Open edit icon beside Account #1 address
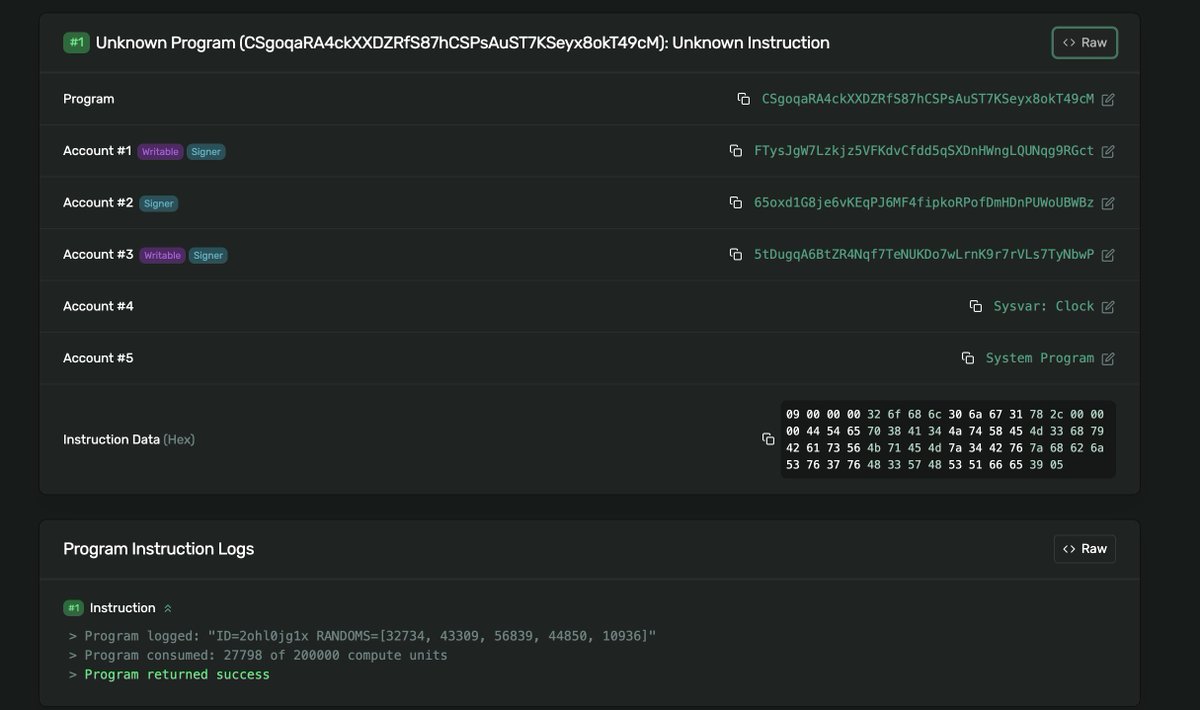The height and width of the screenshot is (710, 1200). click(1108, 151)
